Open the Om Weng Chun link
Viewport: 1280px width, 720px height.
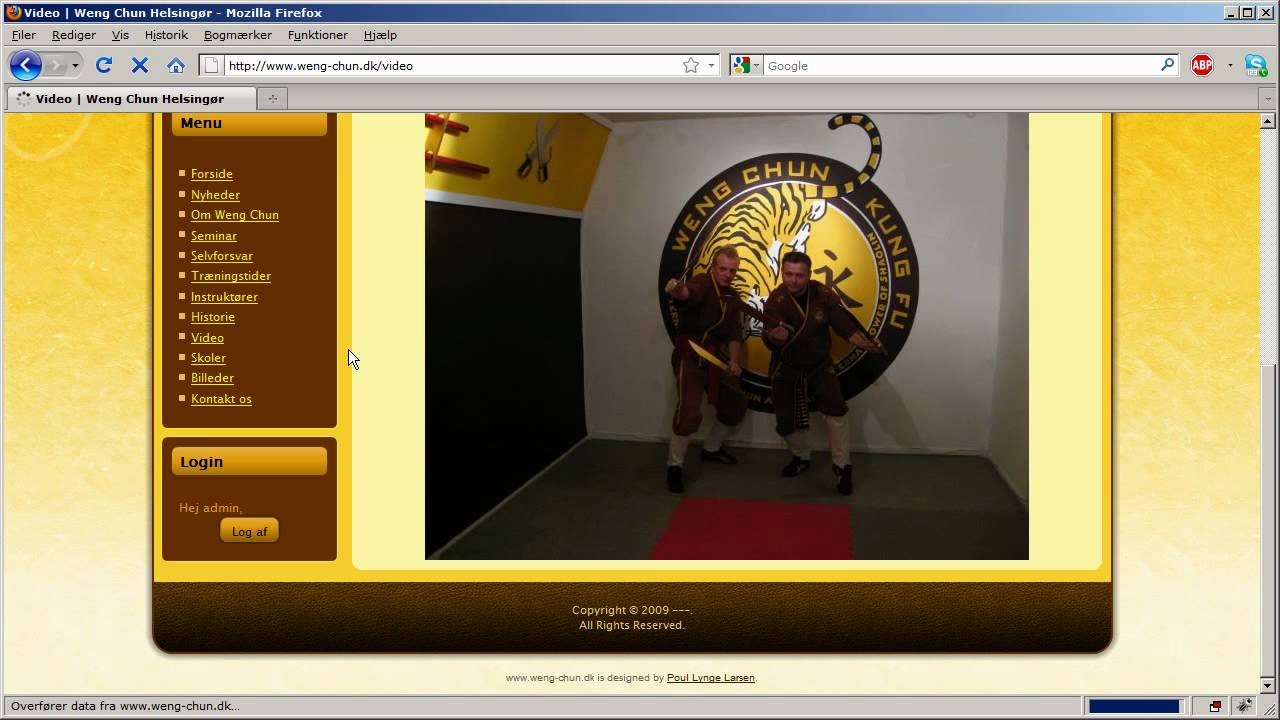[x=235, y=215]
